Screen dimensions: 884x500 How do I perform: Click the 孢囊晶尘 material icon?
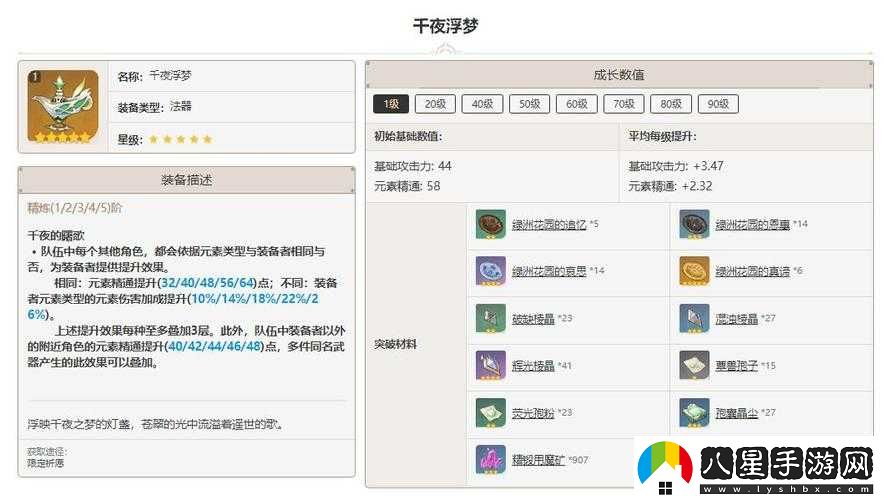(x=694, y=413)
